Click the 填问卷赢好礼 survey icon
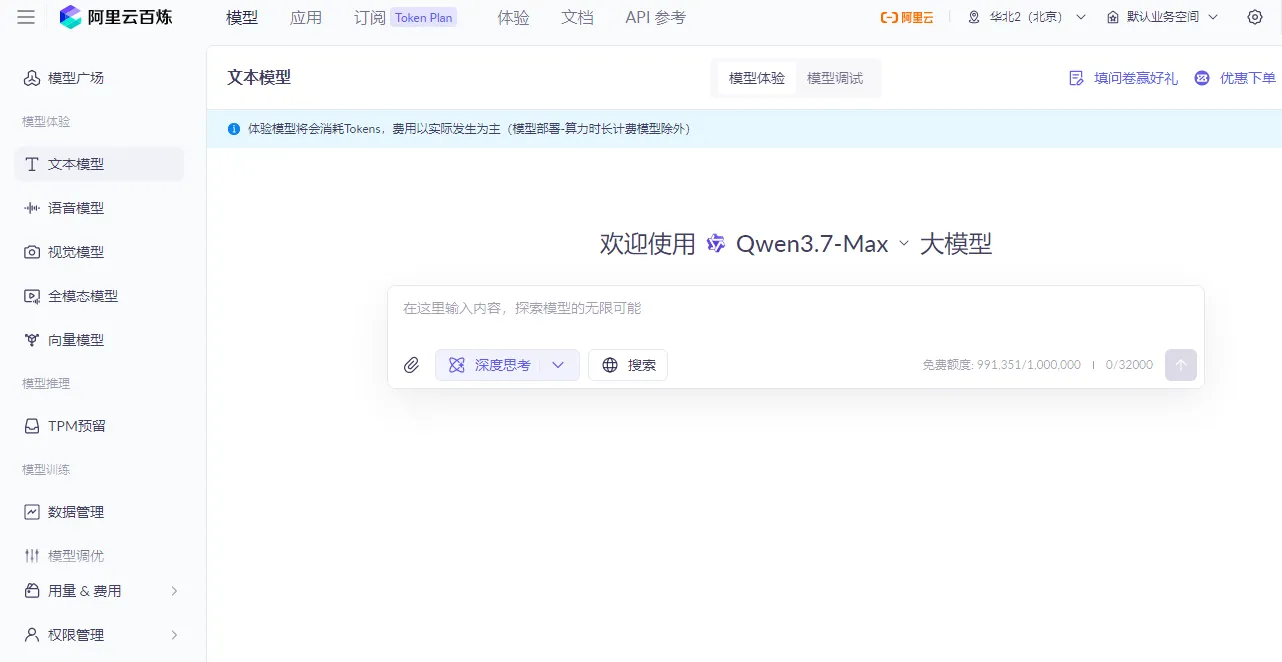 (1077, 78)
